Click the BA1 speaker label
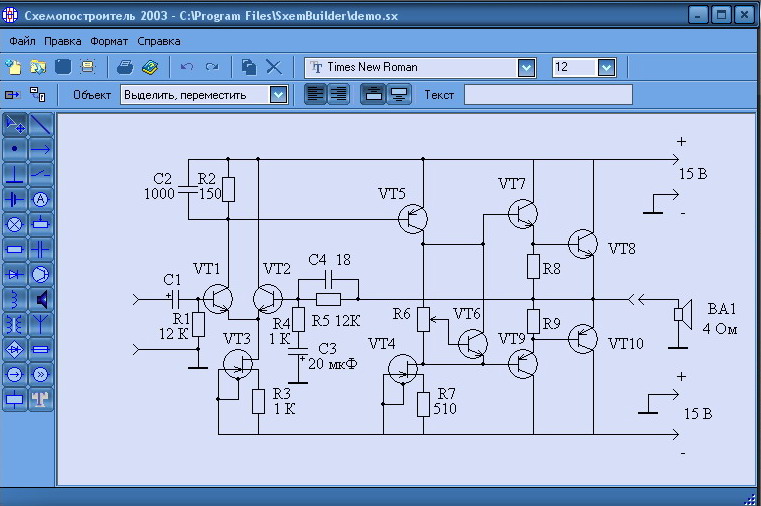 tap(722, 309)
